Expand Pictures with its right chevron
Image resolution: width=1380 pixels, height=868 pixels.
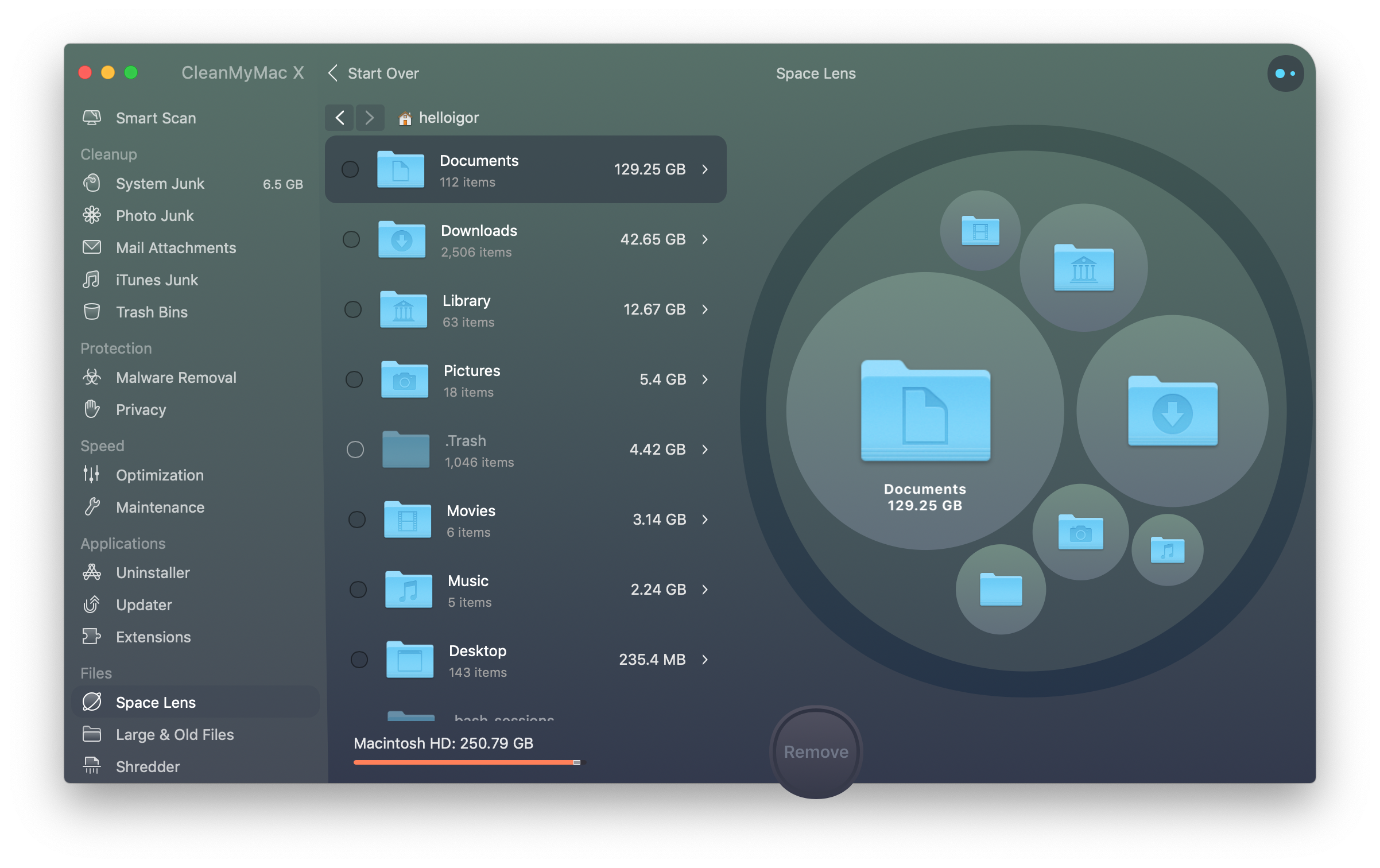coord(705,379)
